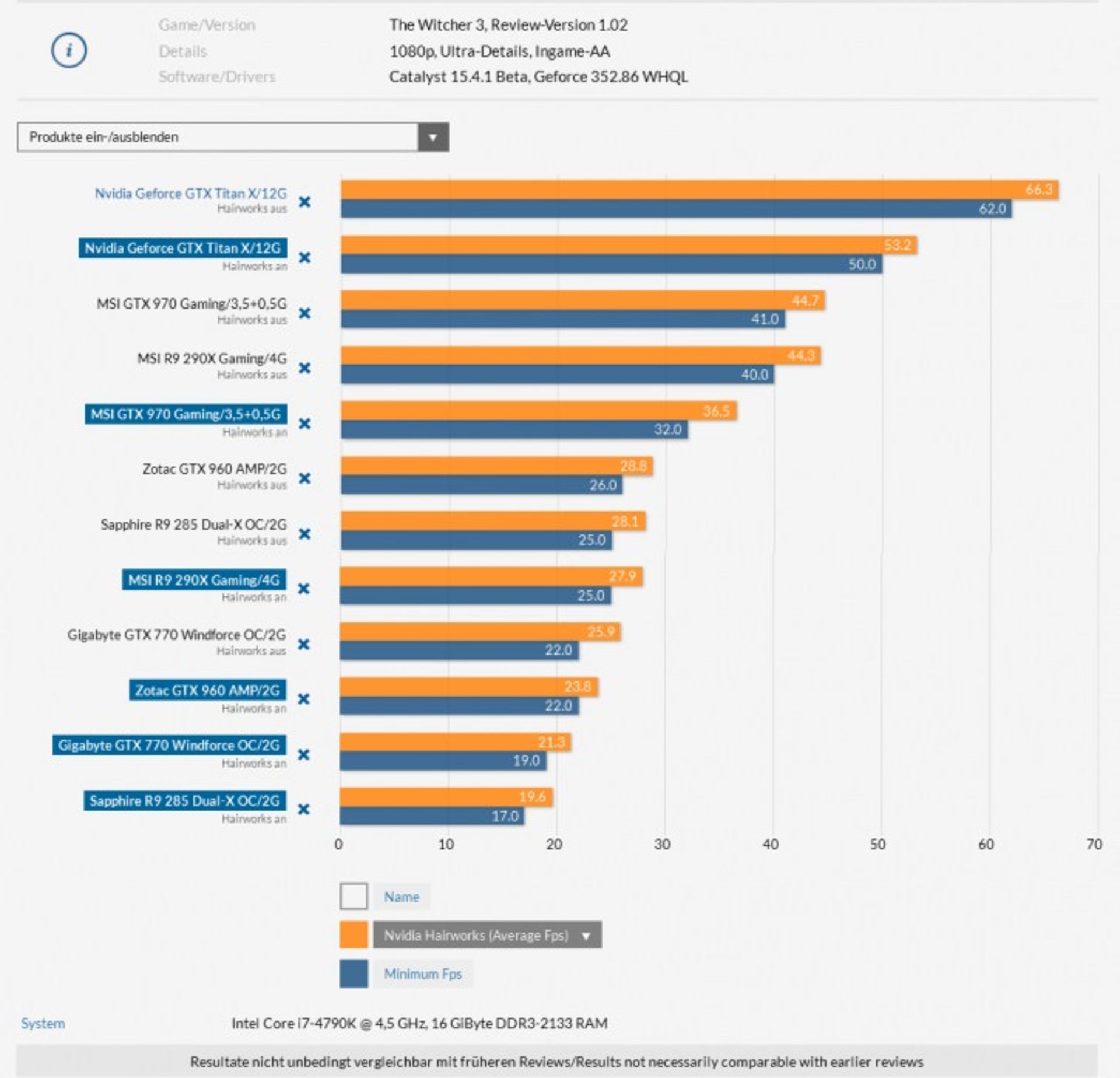Image resolution: width=1120 pixels, height=1078 pixels.
Task: Click the blue 19.0 bar
Action: click(443, 761)
